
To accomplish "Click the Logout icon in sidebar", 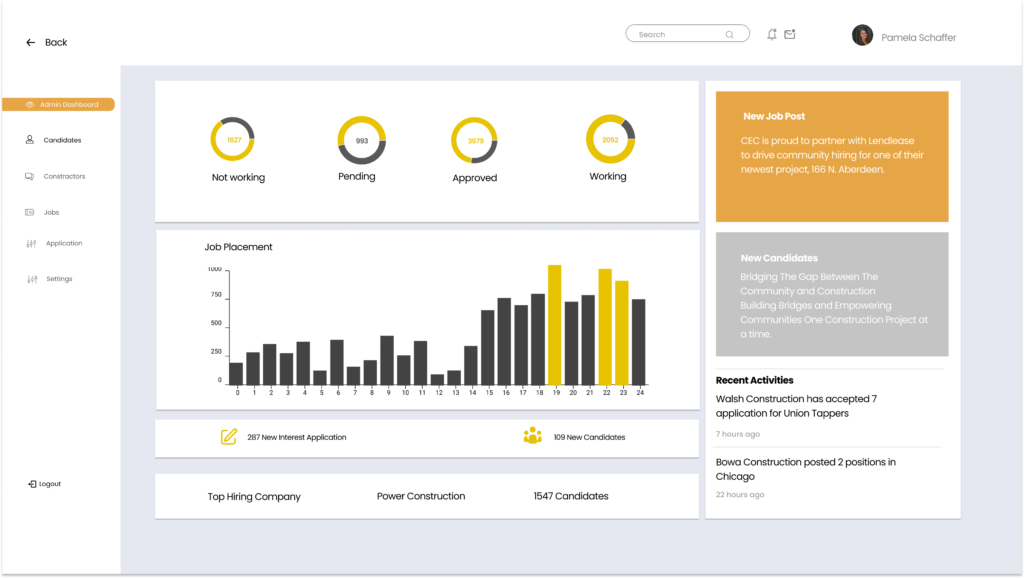I will [x=33, y=484].
